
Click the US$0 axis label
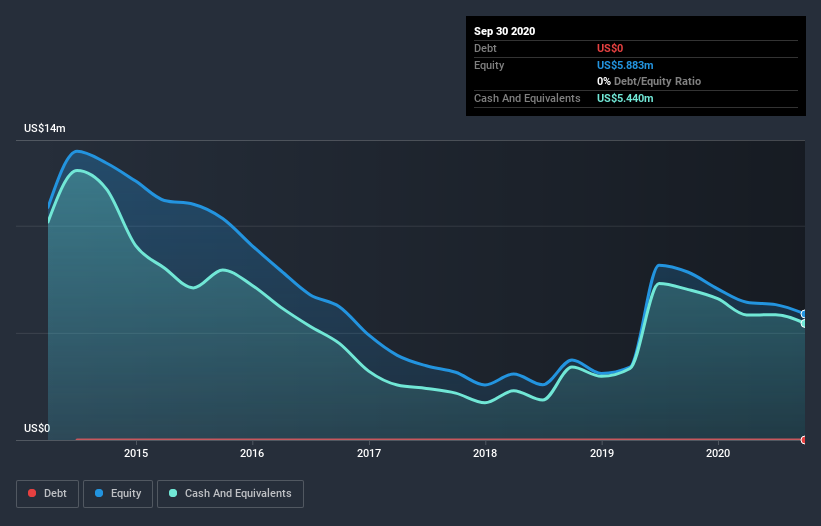click(37, 428)
